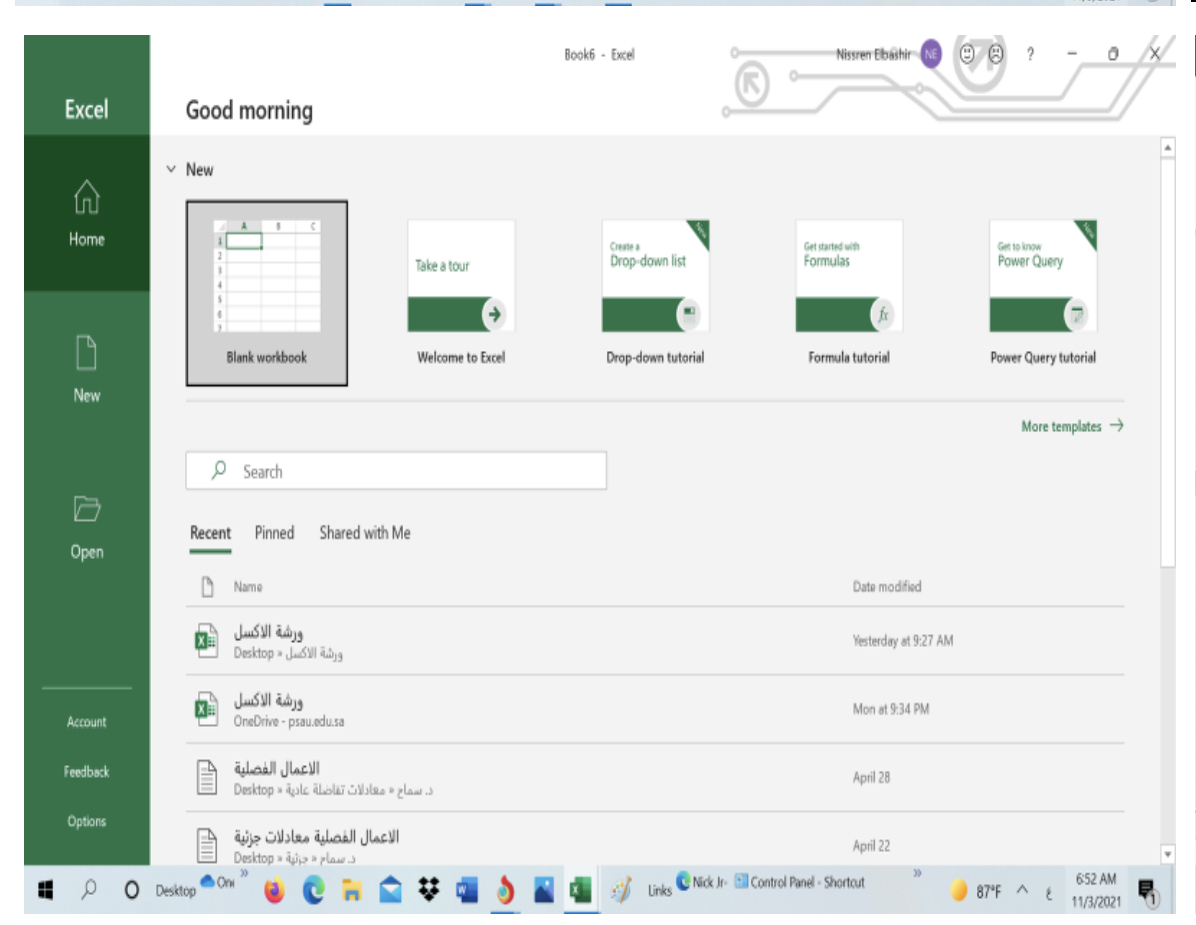Open Options in the sidebar

pyautogui.click(x=86, y=821)
